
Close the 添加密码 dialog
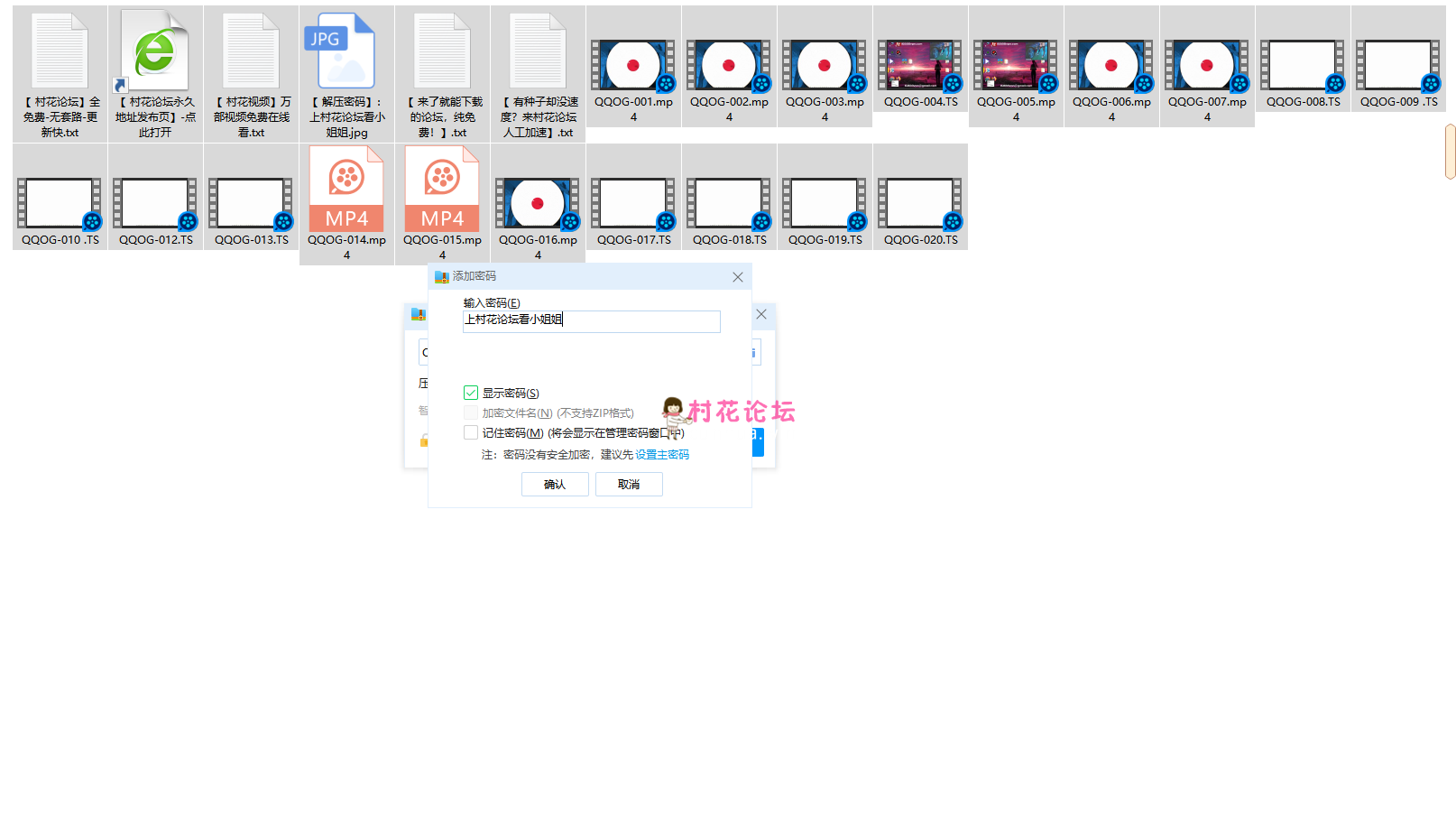click(x=738, y=277)
